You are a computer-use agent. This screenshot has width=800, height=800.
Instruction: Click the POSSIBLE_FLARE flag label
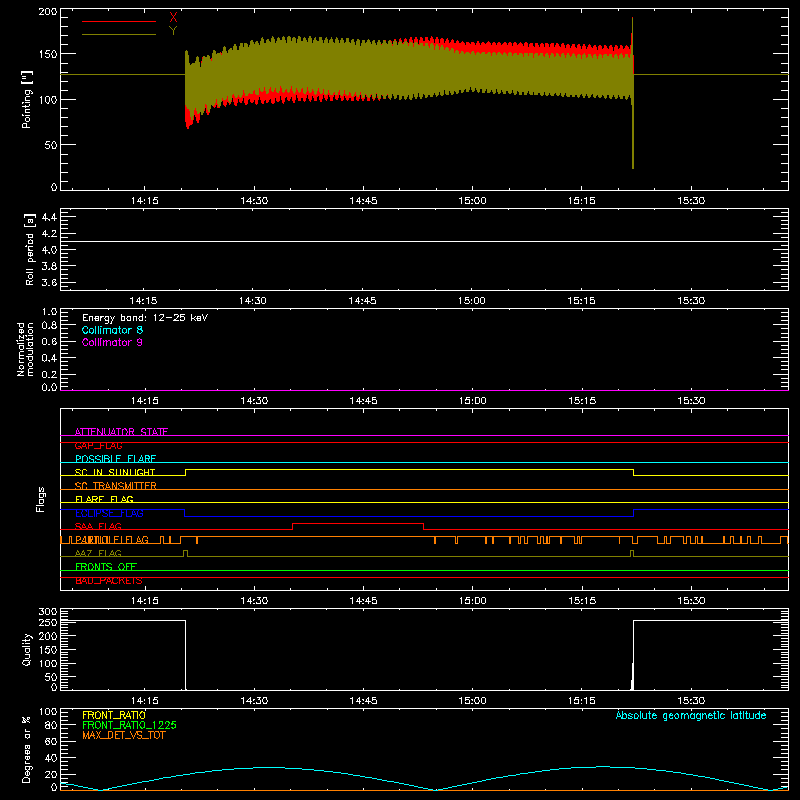(115, 459)
